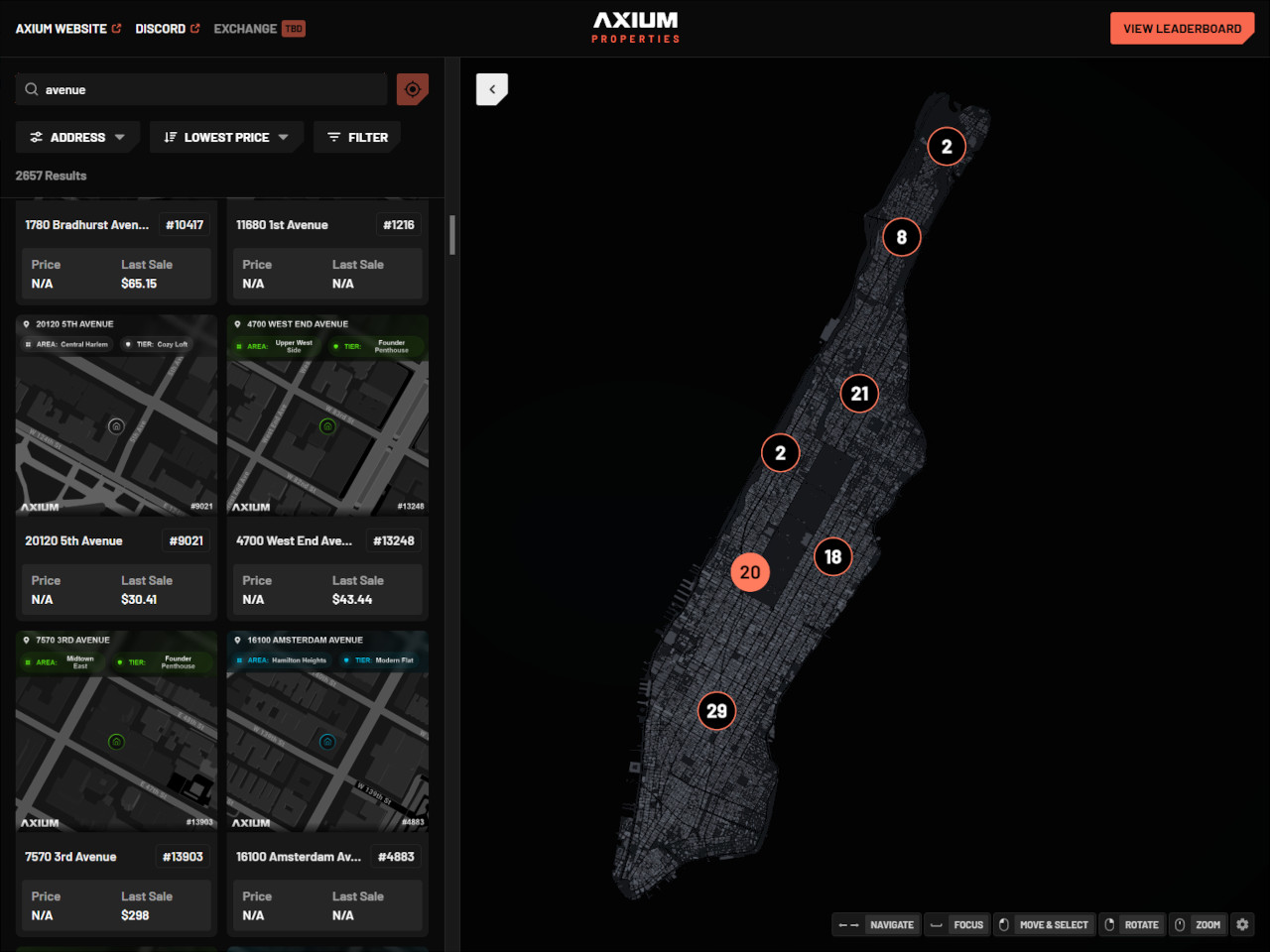1270x952 pixels.
Task: Open the Filter options
Action: 357,138
